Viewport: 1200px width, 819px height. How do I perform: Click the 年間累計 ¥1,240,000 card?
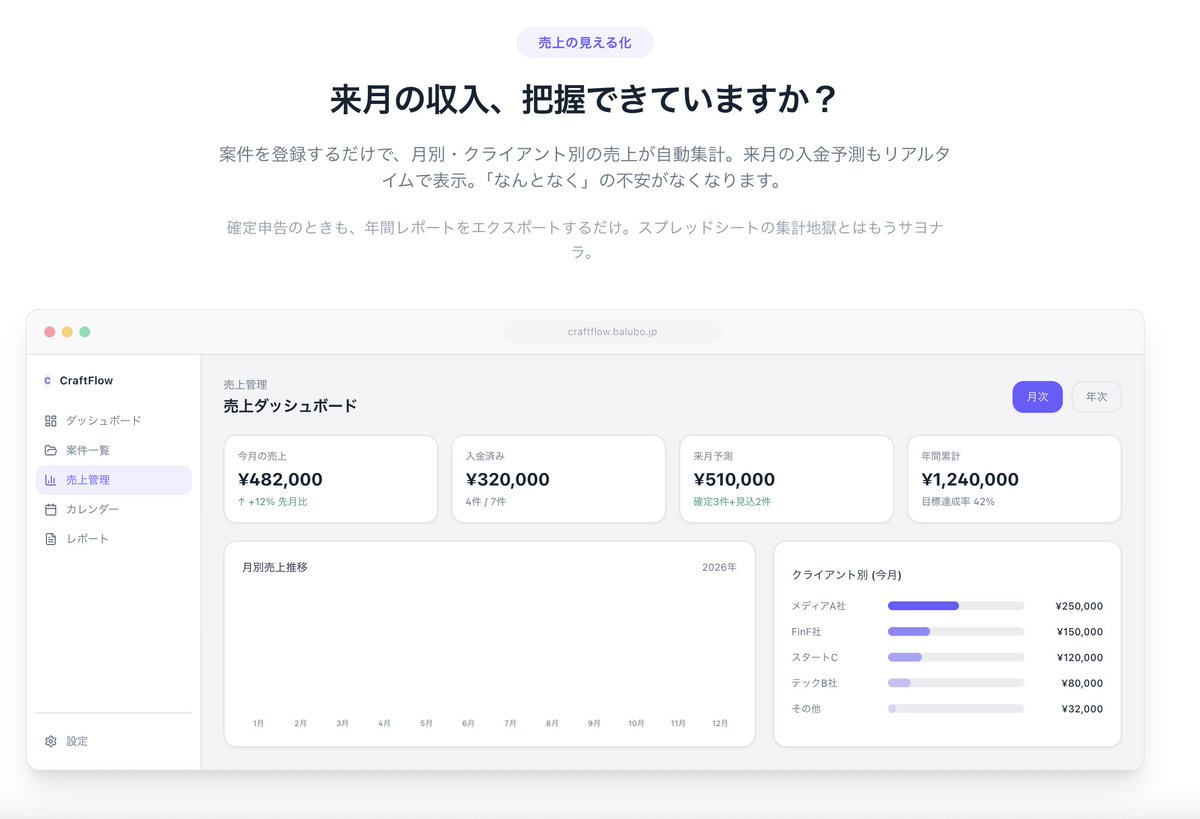coord(1014,479)
